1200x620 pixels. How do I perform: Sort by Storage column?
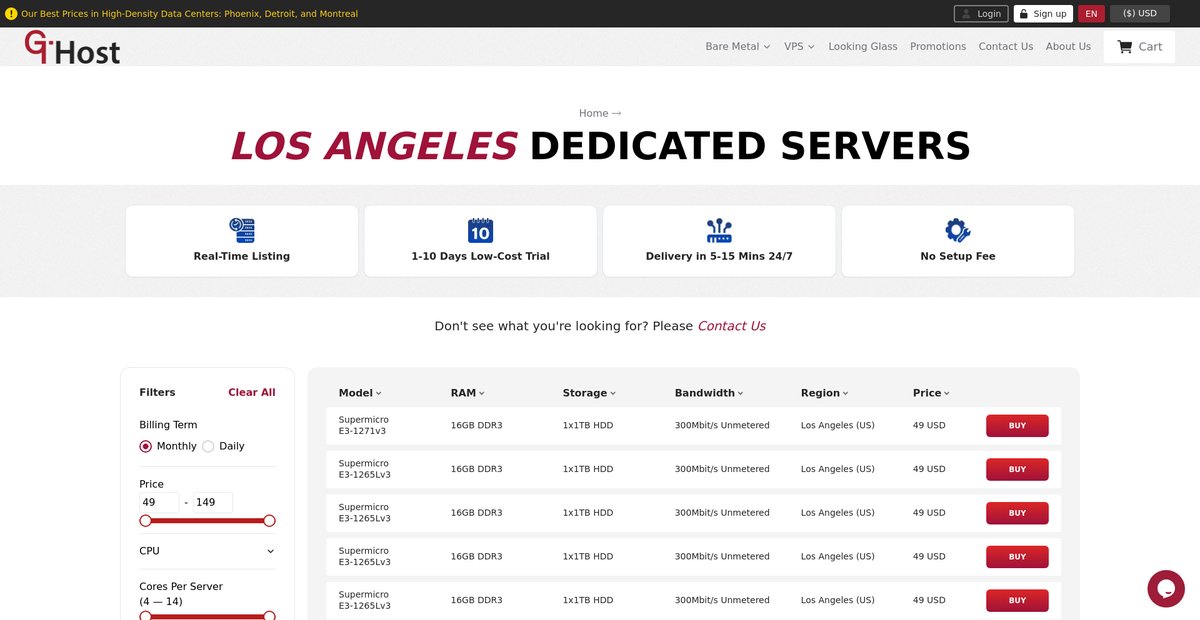[589, 393]
